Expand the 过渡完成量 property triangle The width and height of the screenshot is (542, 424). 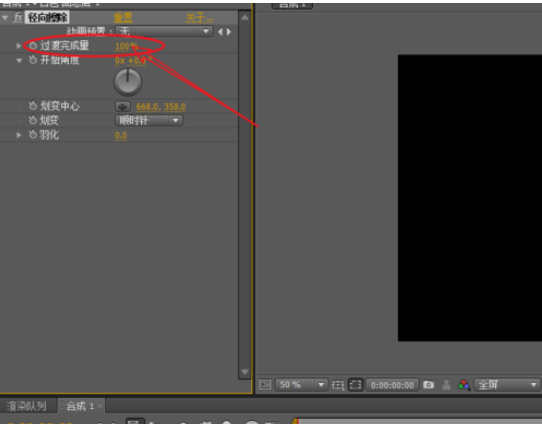18,46
